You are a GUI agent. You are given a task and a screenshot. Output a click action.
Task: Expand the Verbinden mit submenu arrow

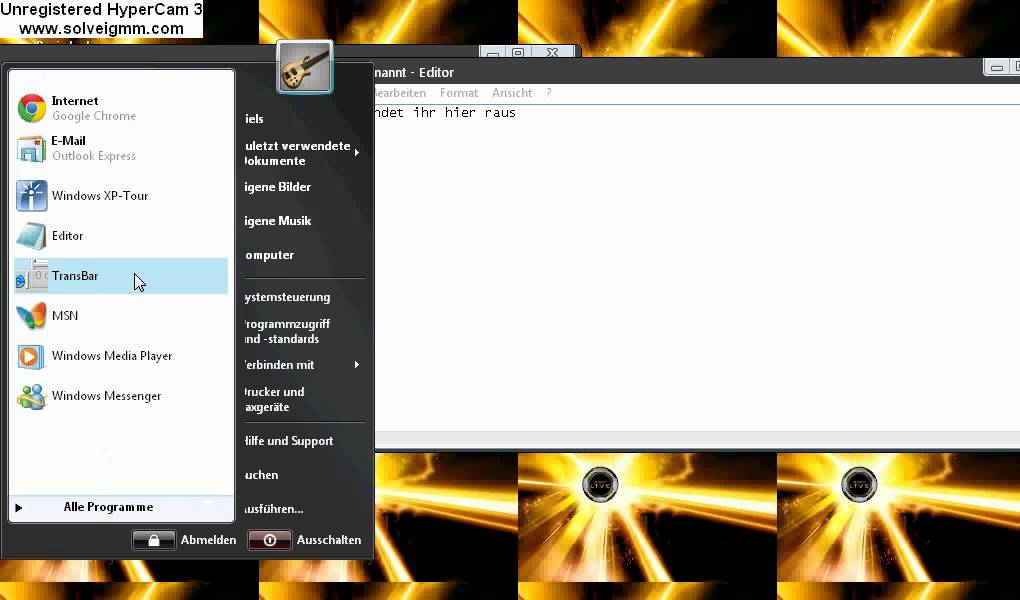(356, 365)
